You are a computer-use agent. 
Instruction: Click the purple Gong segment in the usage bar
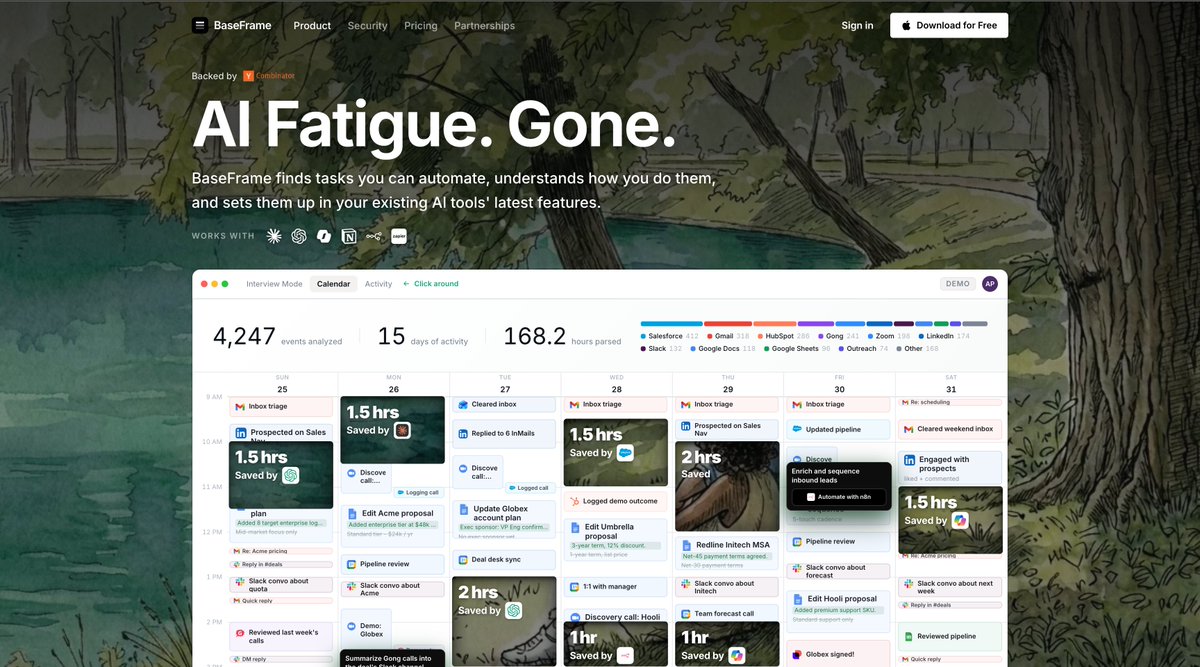pos(816,324)
